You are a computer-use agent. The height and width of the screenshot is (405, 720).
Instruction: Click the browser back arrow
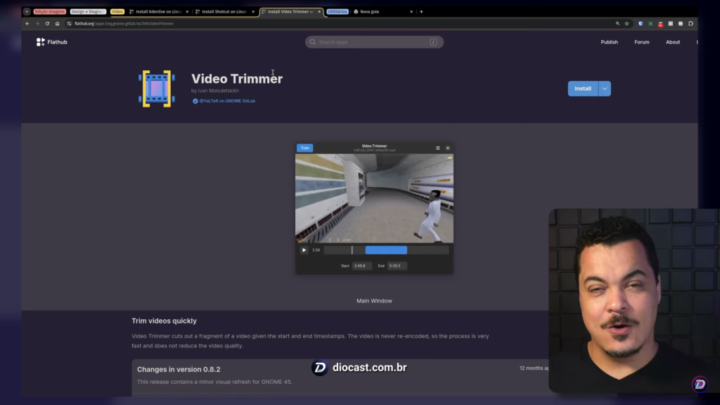point(27,23)
